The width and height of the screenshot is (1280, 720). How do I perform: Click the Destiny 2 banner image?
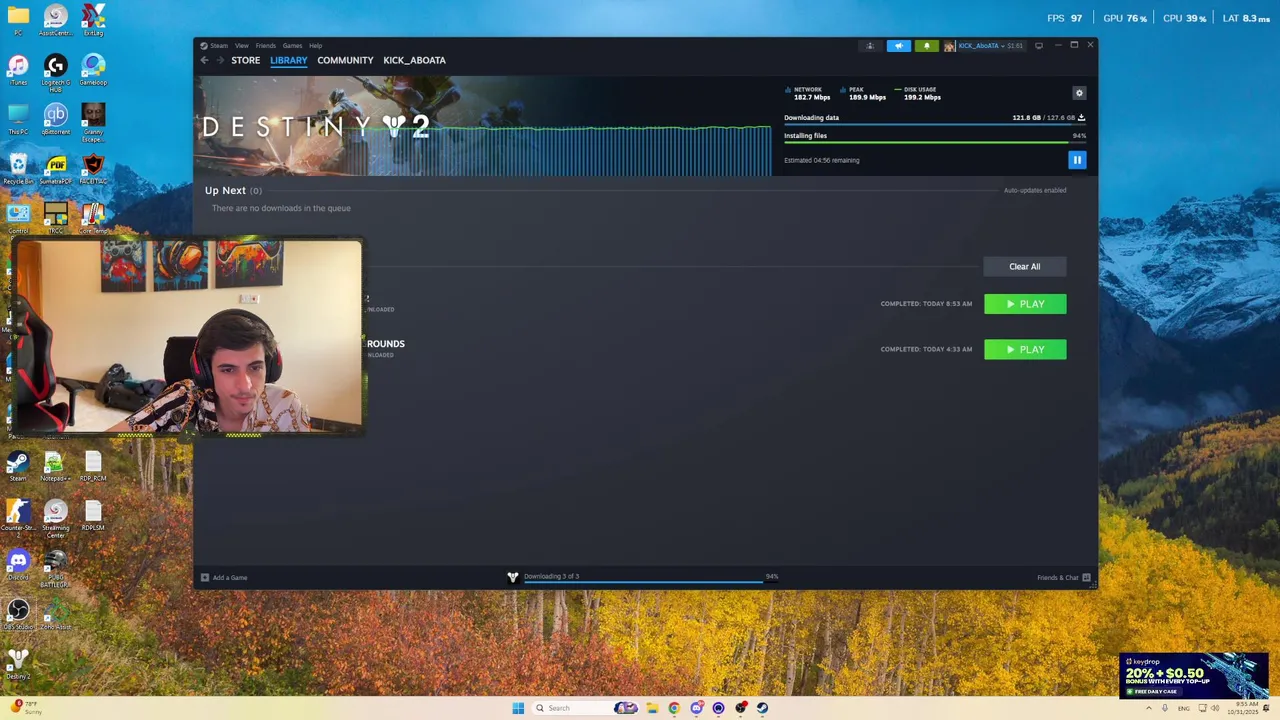click(x=483, y=126)
